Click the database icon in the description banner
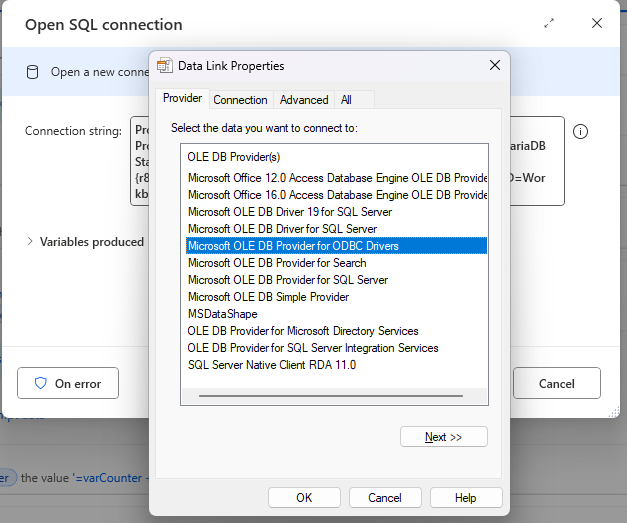 [32, 71]
